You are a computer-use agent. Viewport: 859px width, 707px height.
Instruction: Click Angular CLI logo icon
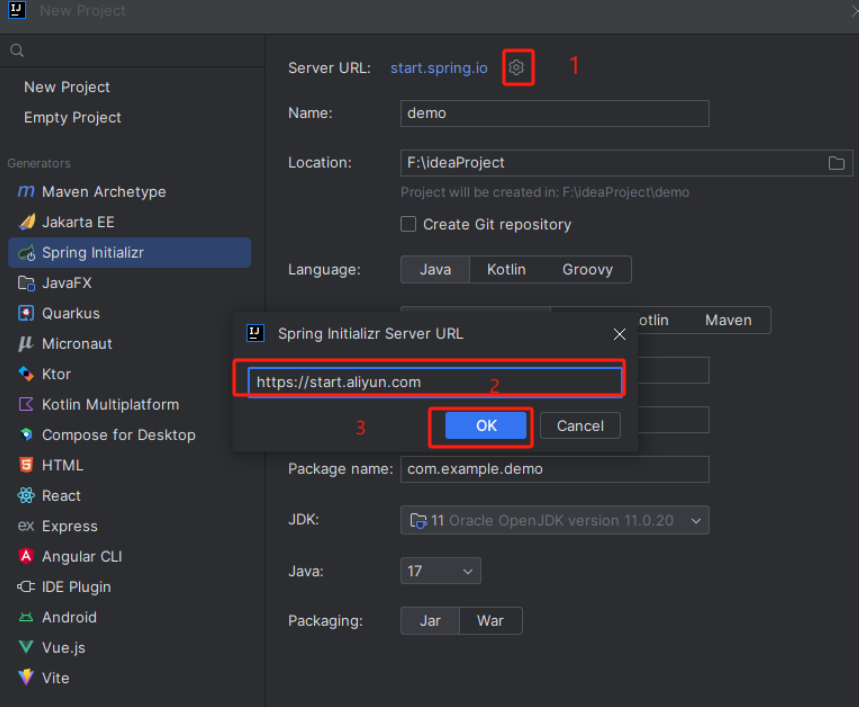pyautogui.click(x=26, y=556)
